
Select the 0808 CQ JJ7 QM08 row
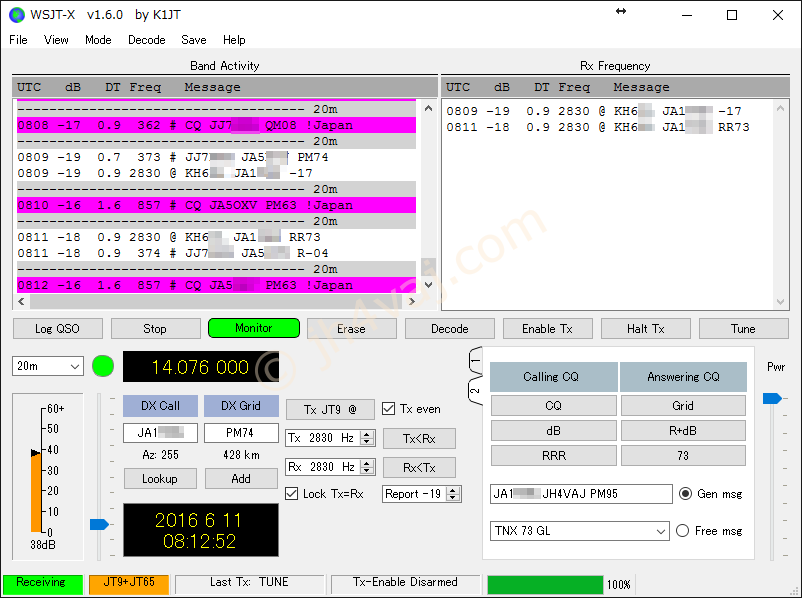click(216, 125)
